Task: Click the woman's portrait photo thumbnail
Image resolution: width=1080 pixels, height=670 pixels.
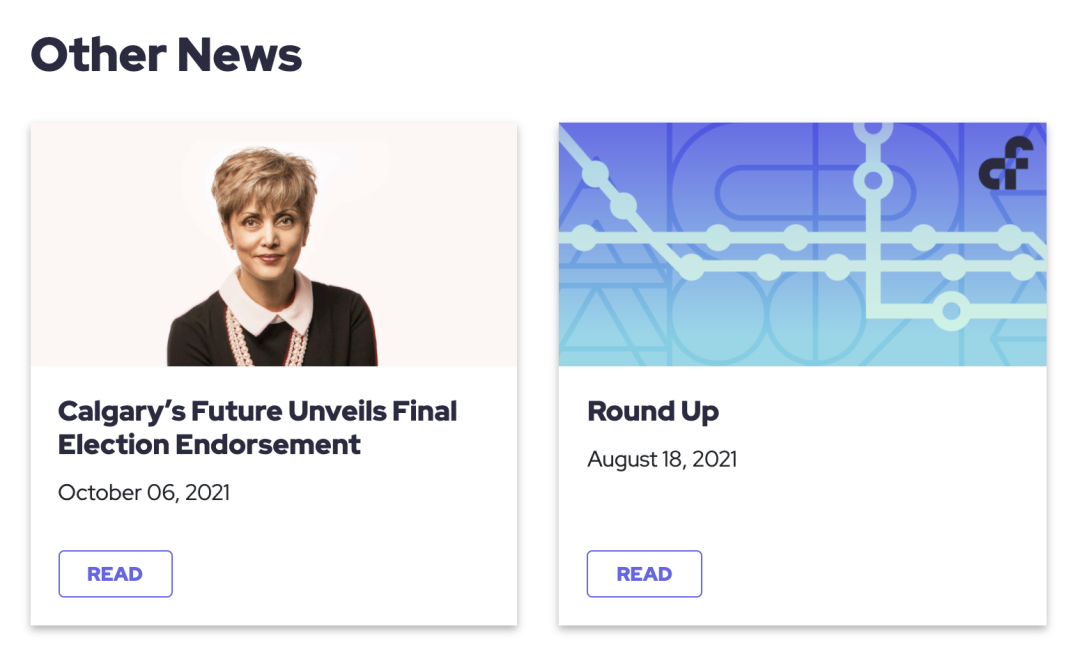Action: (273, 244)
